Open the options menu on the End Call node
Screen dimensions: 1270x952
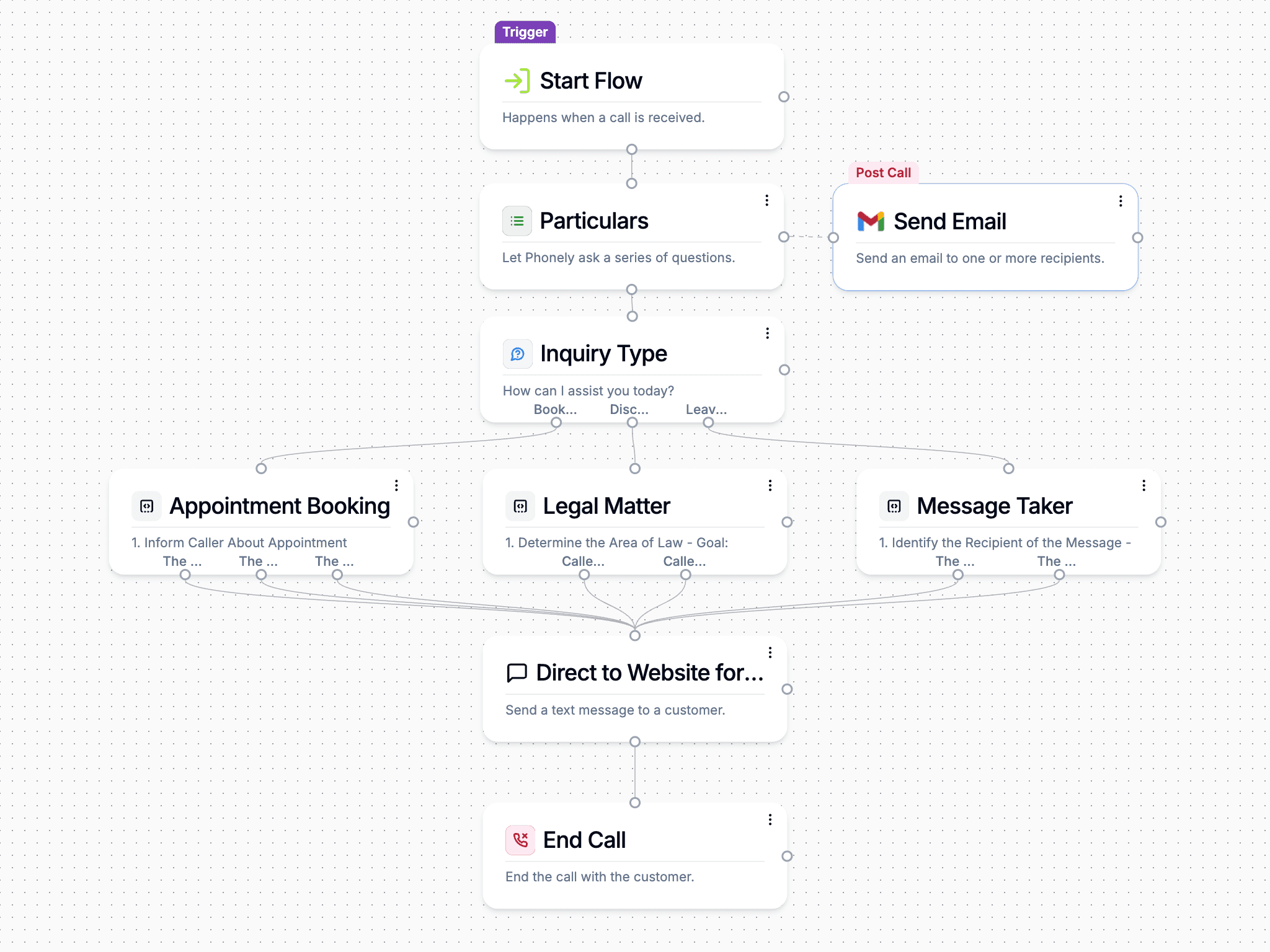point(770,819)
